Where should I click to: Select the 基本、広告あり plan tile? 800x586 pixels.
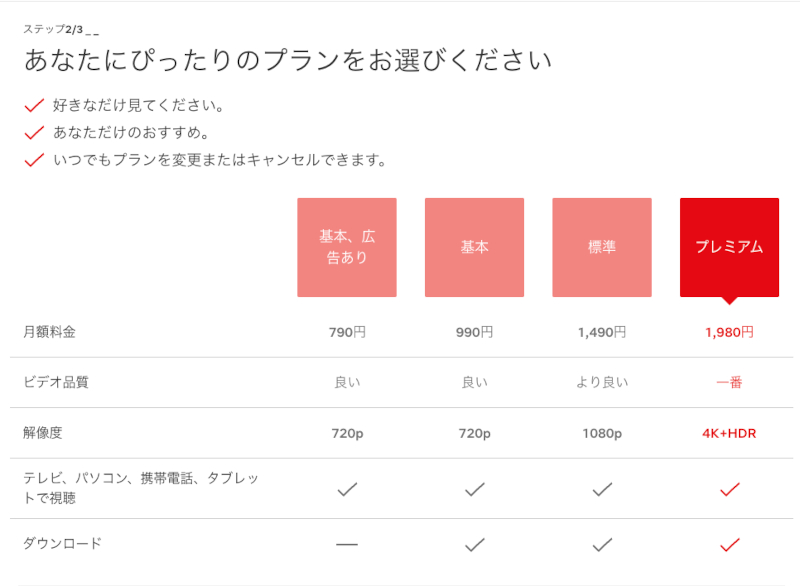click(347, 247)
